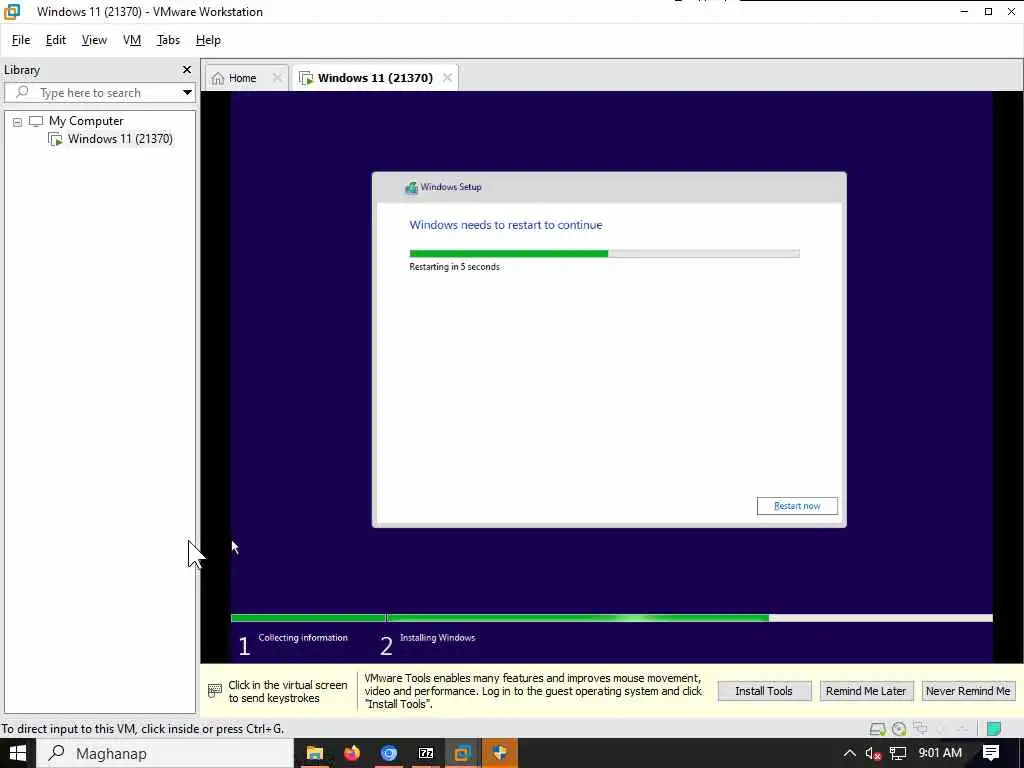Viewport: 1024px width, 768px height.
Task: Click Restart now in Windows Setup
Action: (797, 506)
